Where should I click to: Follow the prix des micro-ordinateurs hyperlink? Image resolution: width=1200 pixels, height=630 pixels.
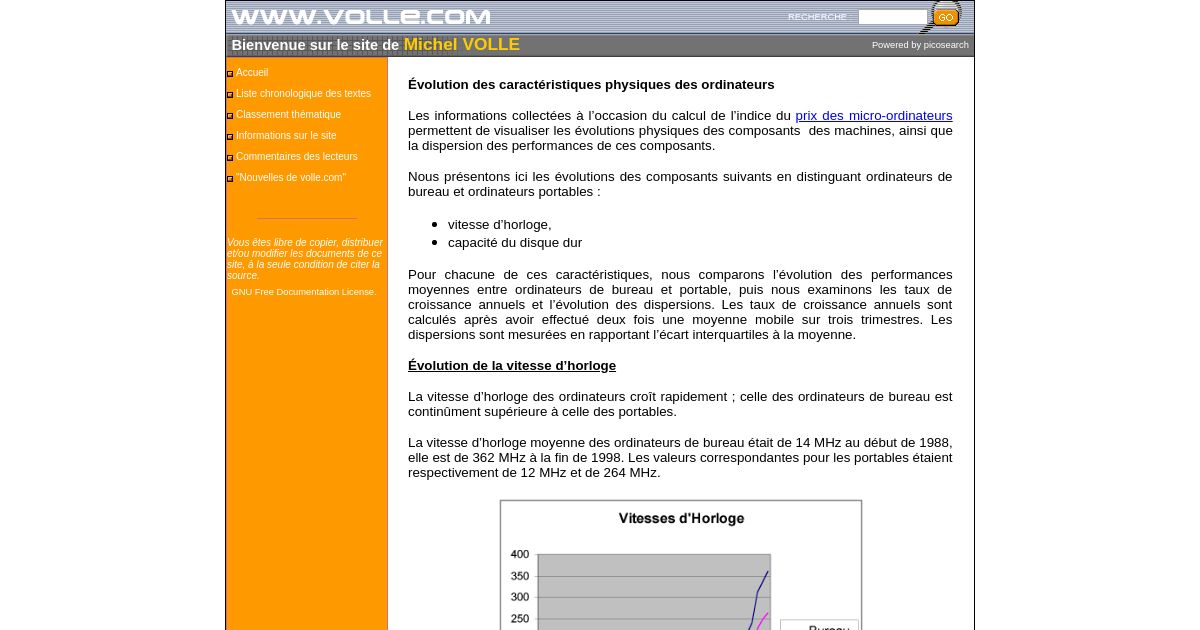point(874,116)
